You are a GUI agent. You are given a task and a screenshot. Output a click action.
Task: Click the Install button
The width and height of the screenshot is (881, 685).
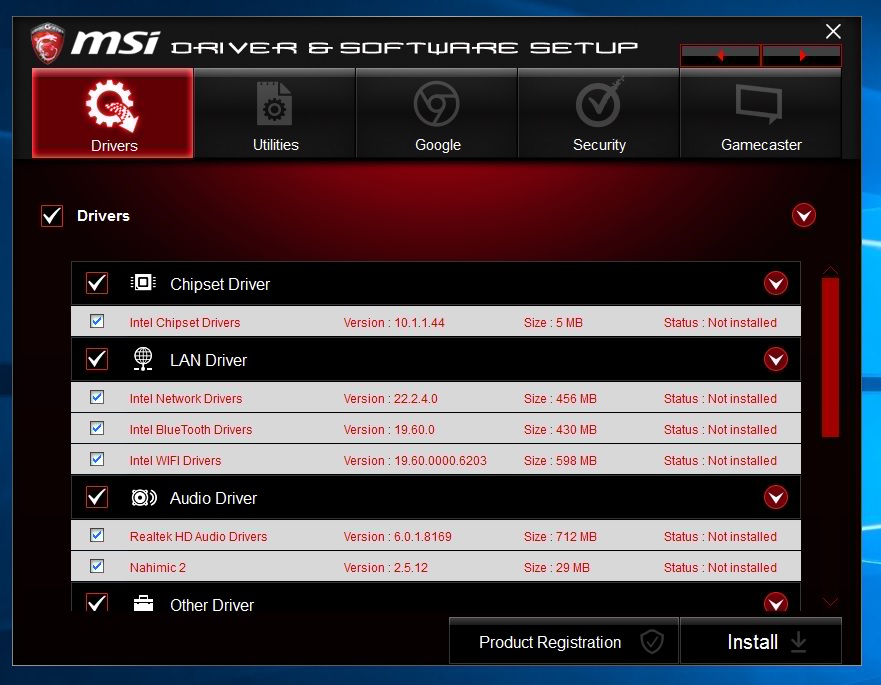click(x=761, y=642)
